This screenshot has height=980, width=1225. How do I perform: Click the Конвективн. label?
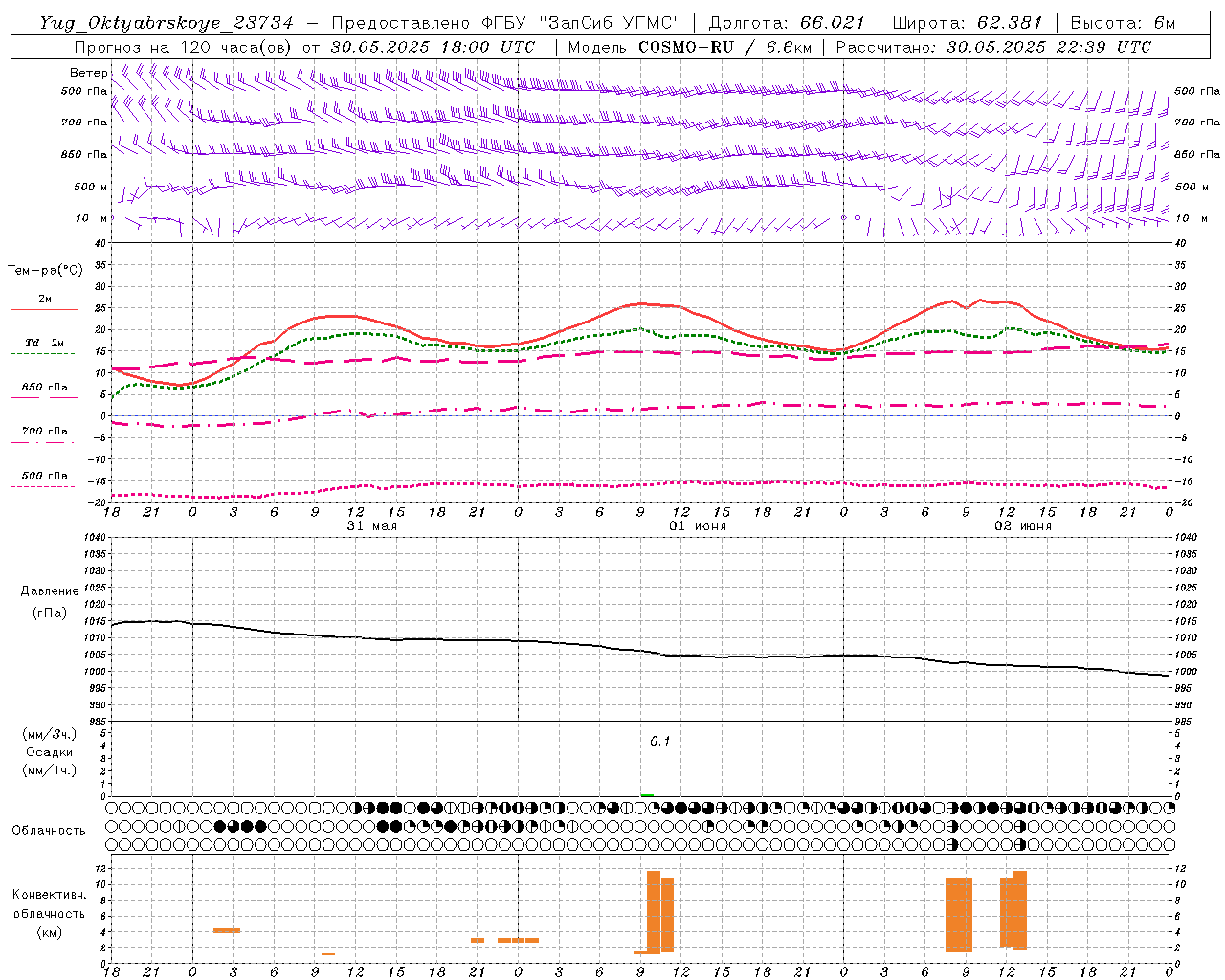49,895
